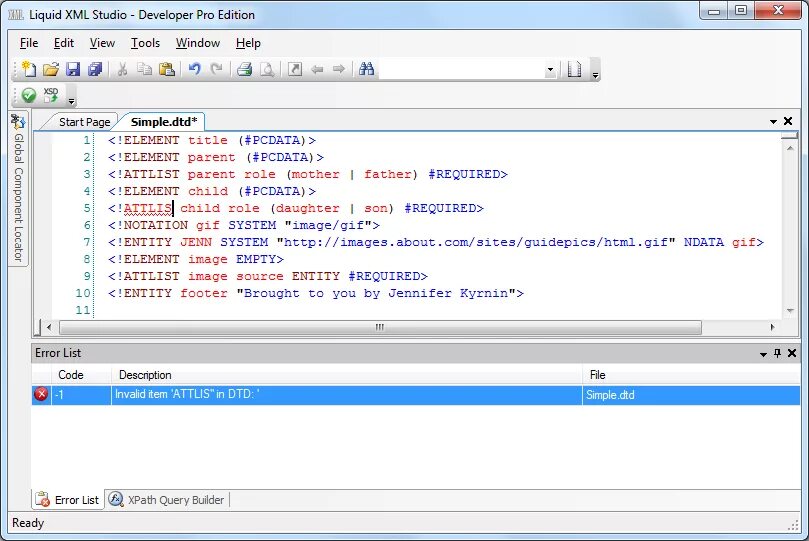
Task: Click line number 11 in the gutter
Action: [83, 310]
